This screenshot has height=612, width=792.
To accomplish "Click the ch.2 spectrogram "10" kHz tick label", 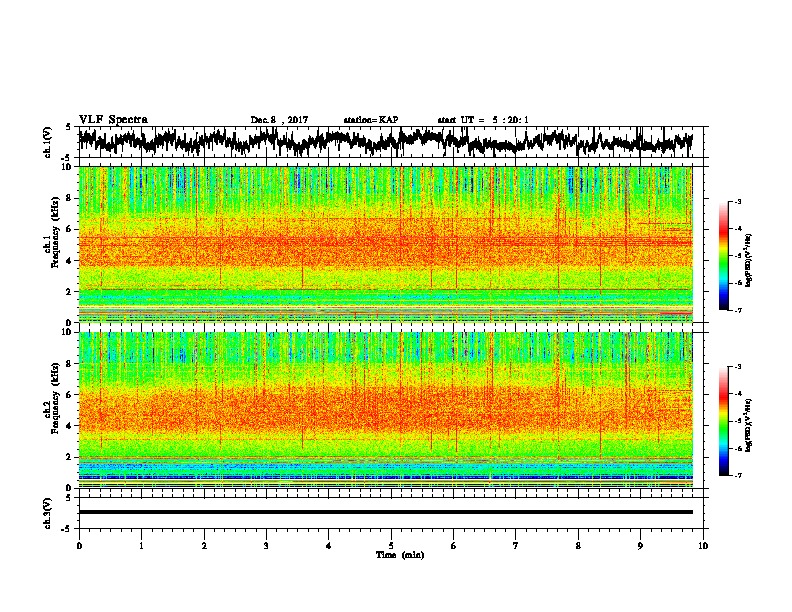I will (x=68, y=332).
